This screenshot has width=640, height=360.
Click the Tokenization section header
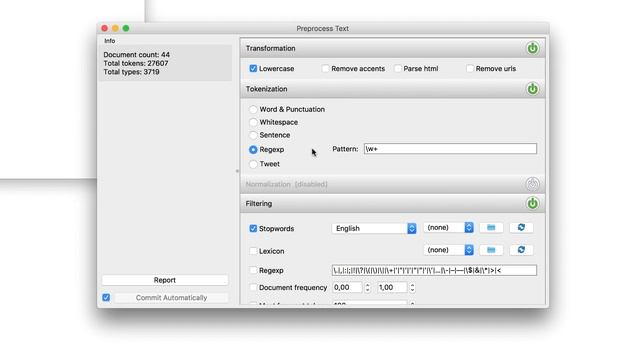click(393, 89)
